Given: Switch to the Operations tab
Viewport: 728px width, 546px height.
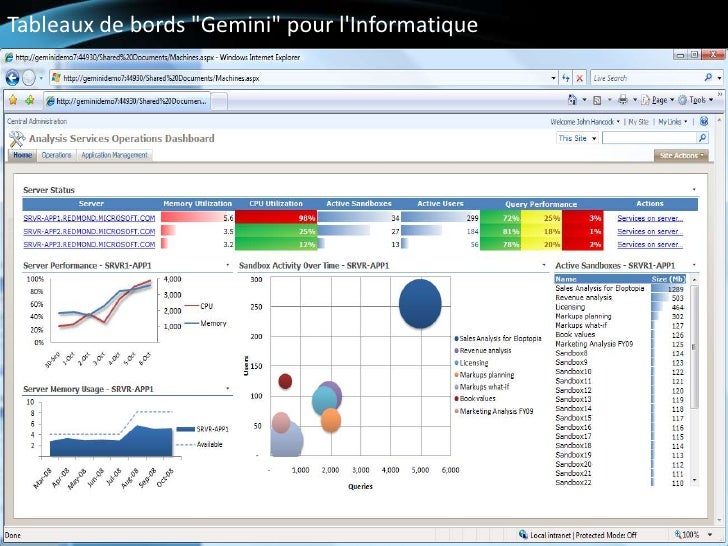Looking at the screenshot, I should coord(56,155).
